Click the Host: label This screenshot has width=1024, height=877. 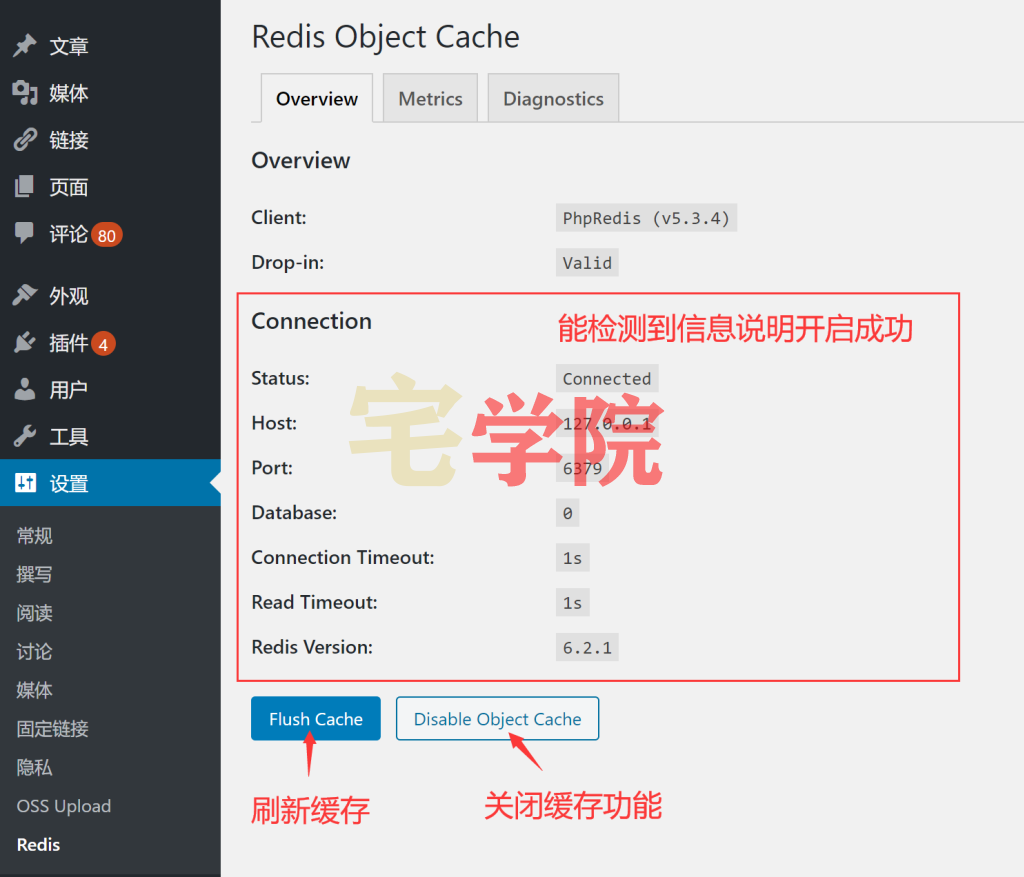274,423
